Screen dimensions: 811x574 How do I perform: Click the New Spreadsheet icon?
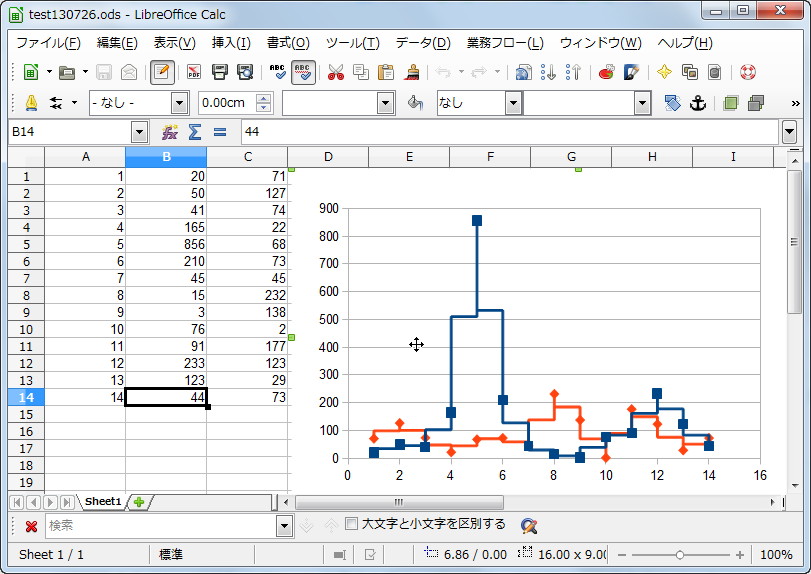(x=31, y=72)
